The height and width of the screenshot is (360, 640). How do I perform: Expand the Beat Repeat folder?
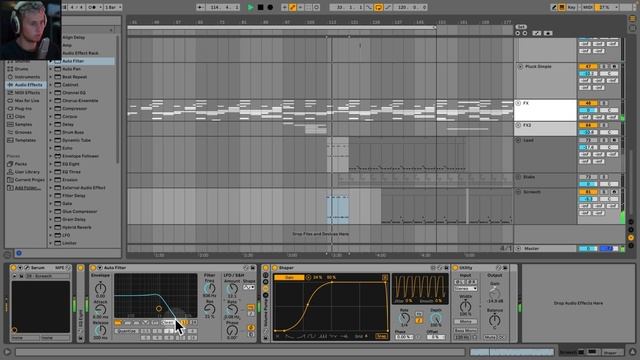tap(51, 77)
